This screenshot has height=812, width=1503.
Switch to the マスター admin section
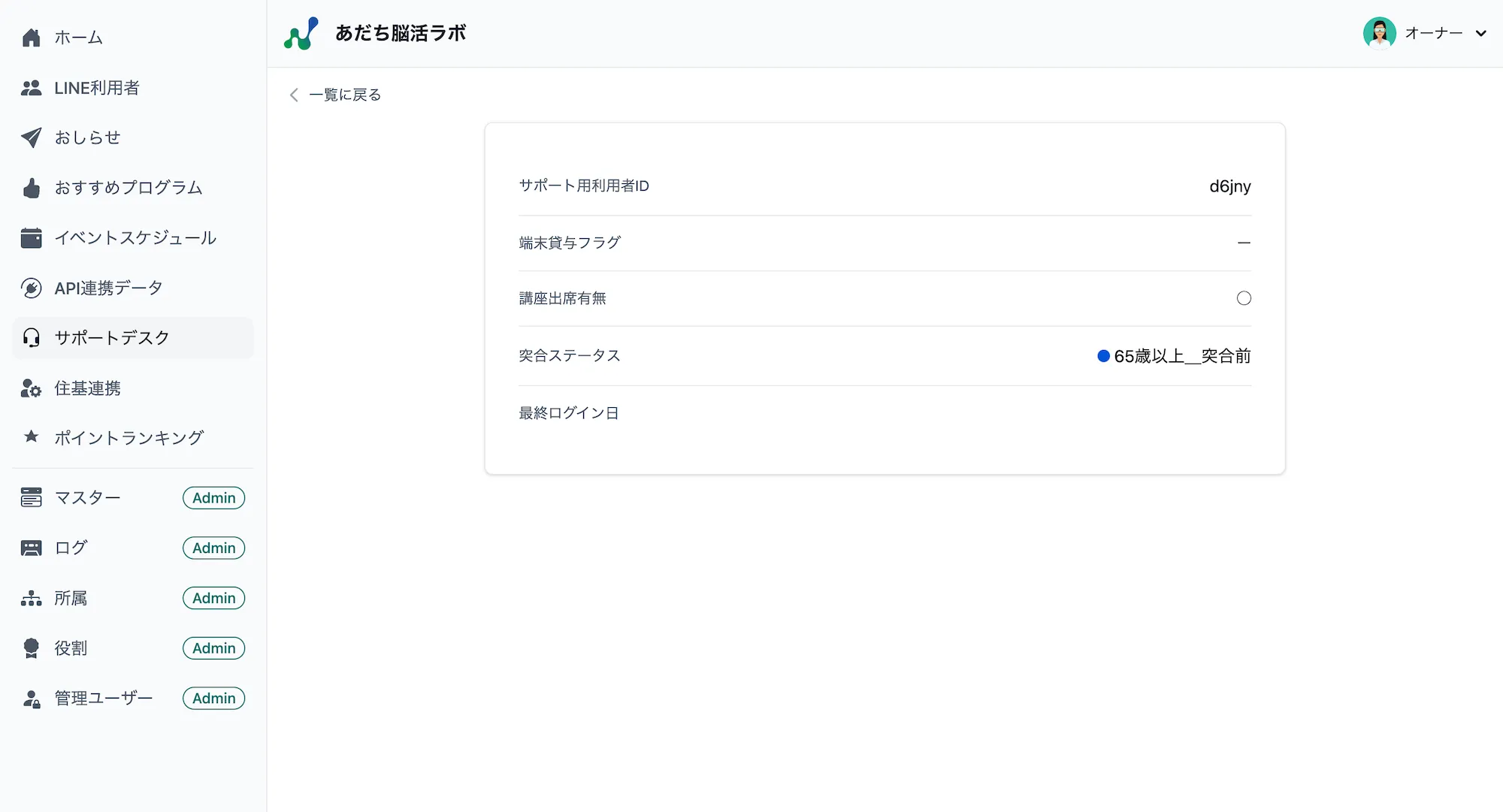click(x=87, y=497)
